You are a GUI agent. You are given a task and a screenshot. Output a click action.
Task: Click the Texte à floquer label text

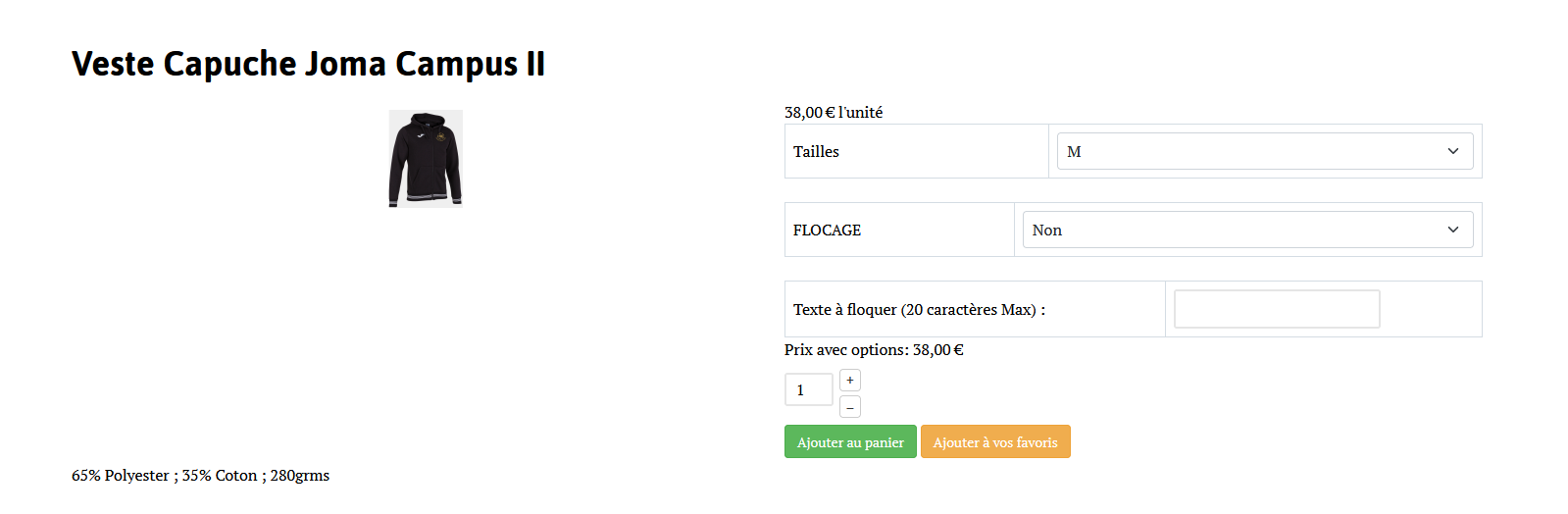(919, 310)
